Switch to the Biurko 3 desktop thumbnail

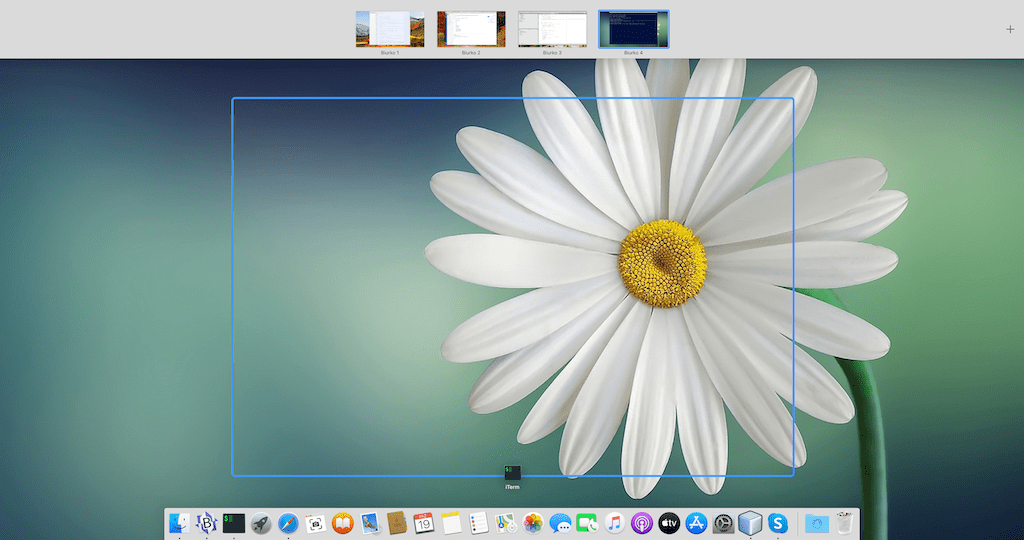(552, 29)
